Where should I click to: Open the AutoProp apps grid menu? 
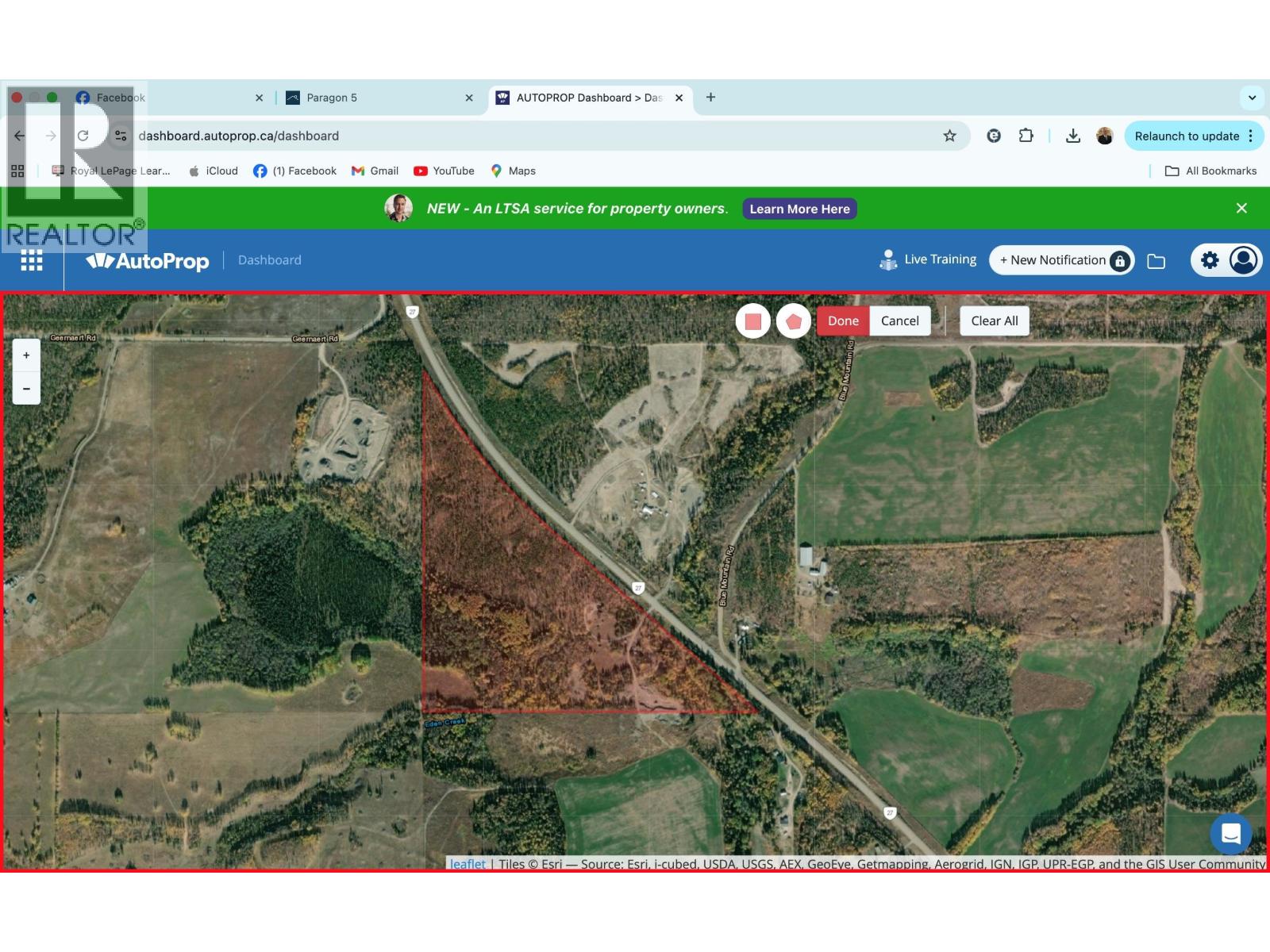pos(32,260)
